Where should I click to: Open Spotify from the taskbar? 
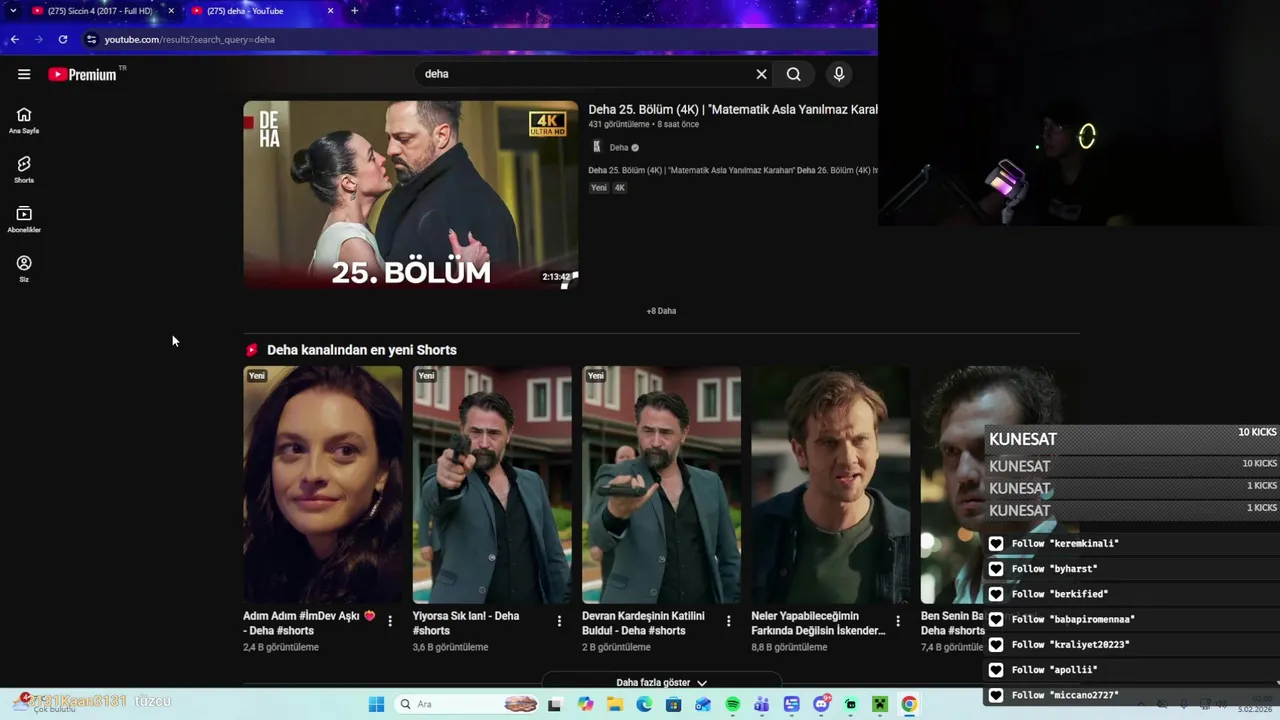733,704
